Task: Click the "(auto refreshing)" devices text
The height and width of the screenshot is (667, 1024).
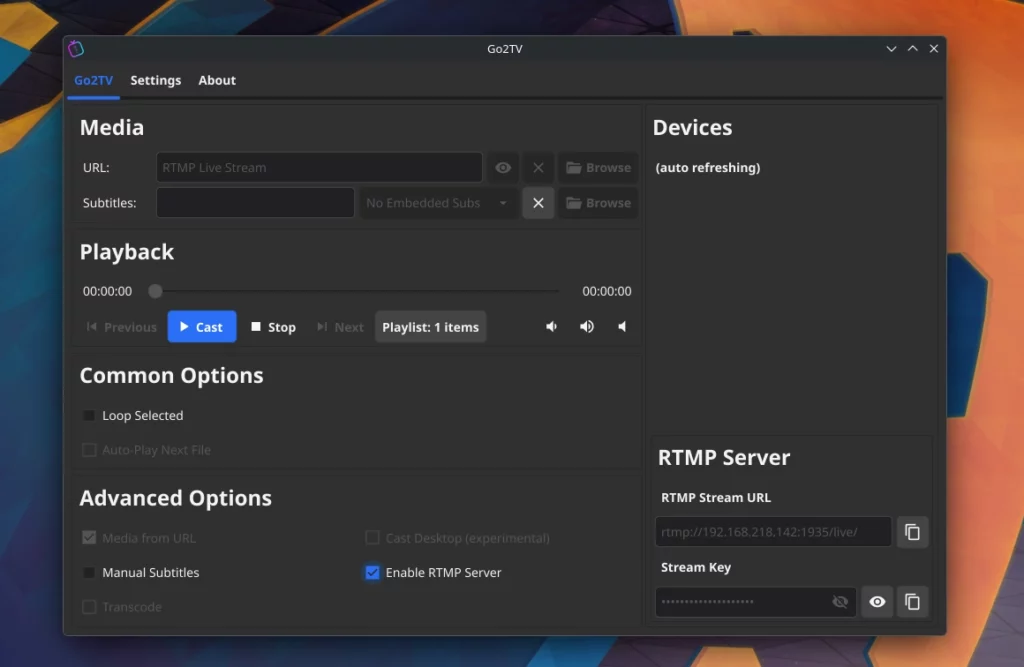Action: pyautogui.click(x=708, y=168)
